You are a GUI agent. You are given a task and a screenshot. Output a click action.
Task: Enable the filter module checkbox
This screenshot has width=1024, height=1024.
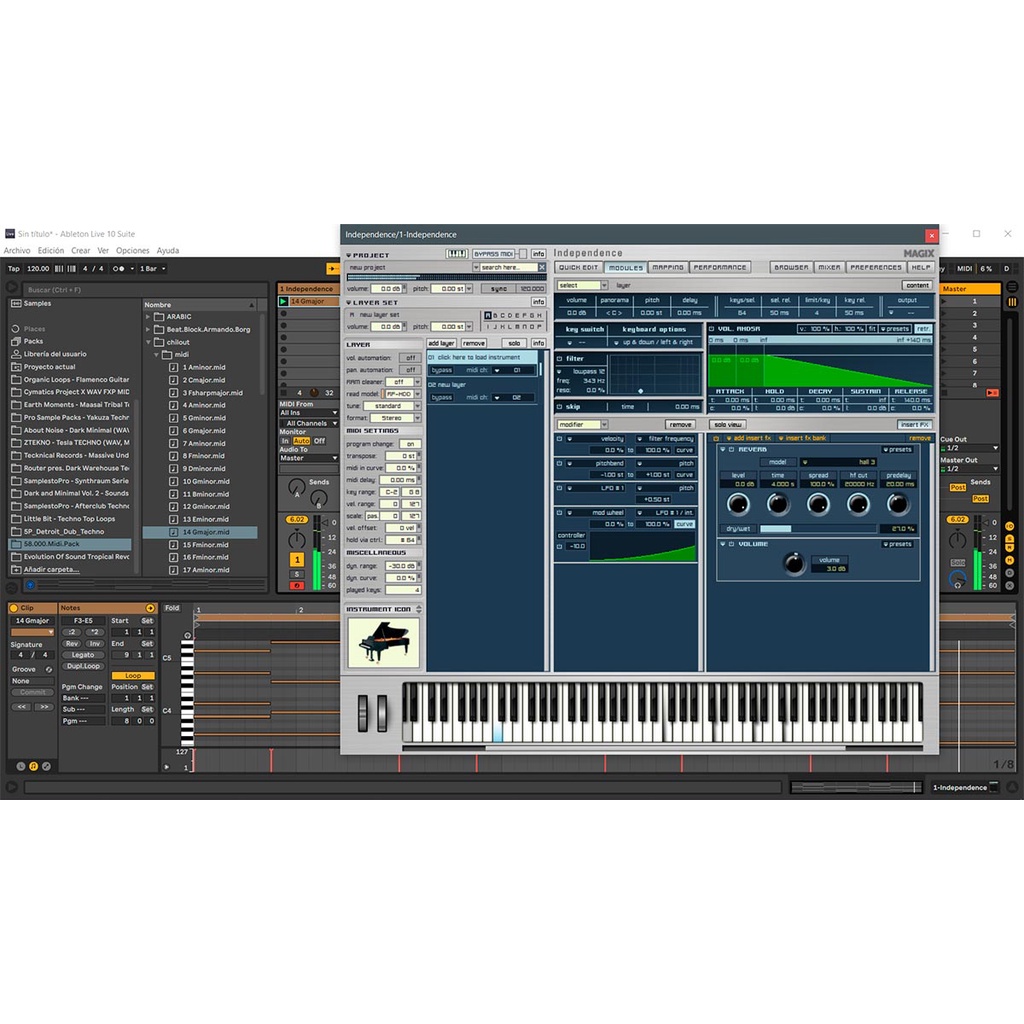point(560,359)
